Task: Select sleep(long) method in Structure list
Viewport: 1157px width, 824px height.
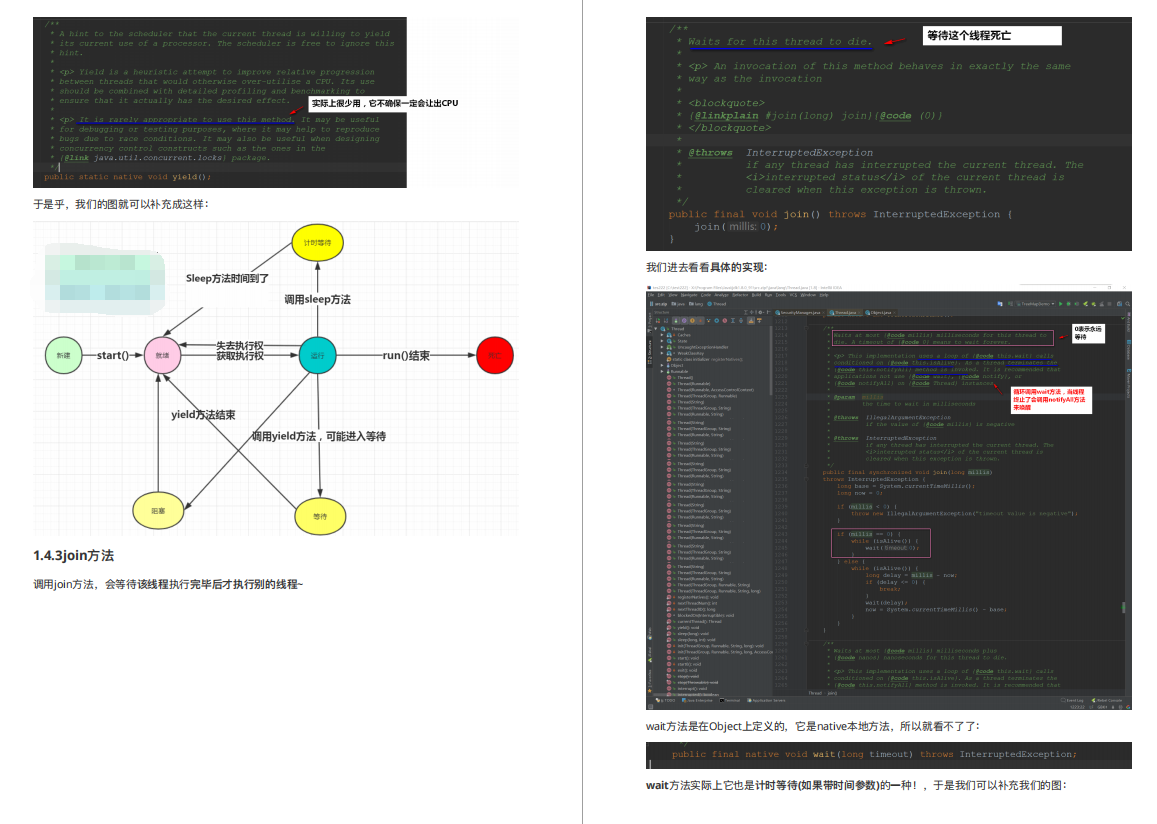Action: click(x=688, y=634)
